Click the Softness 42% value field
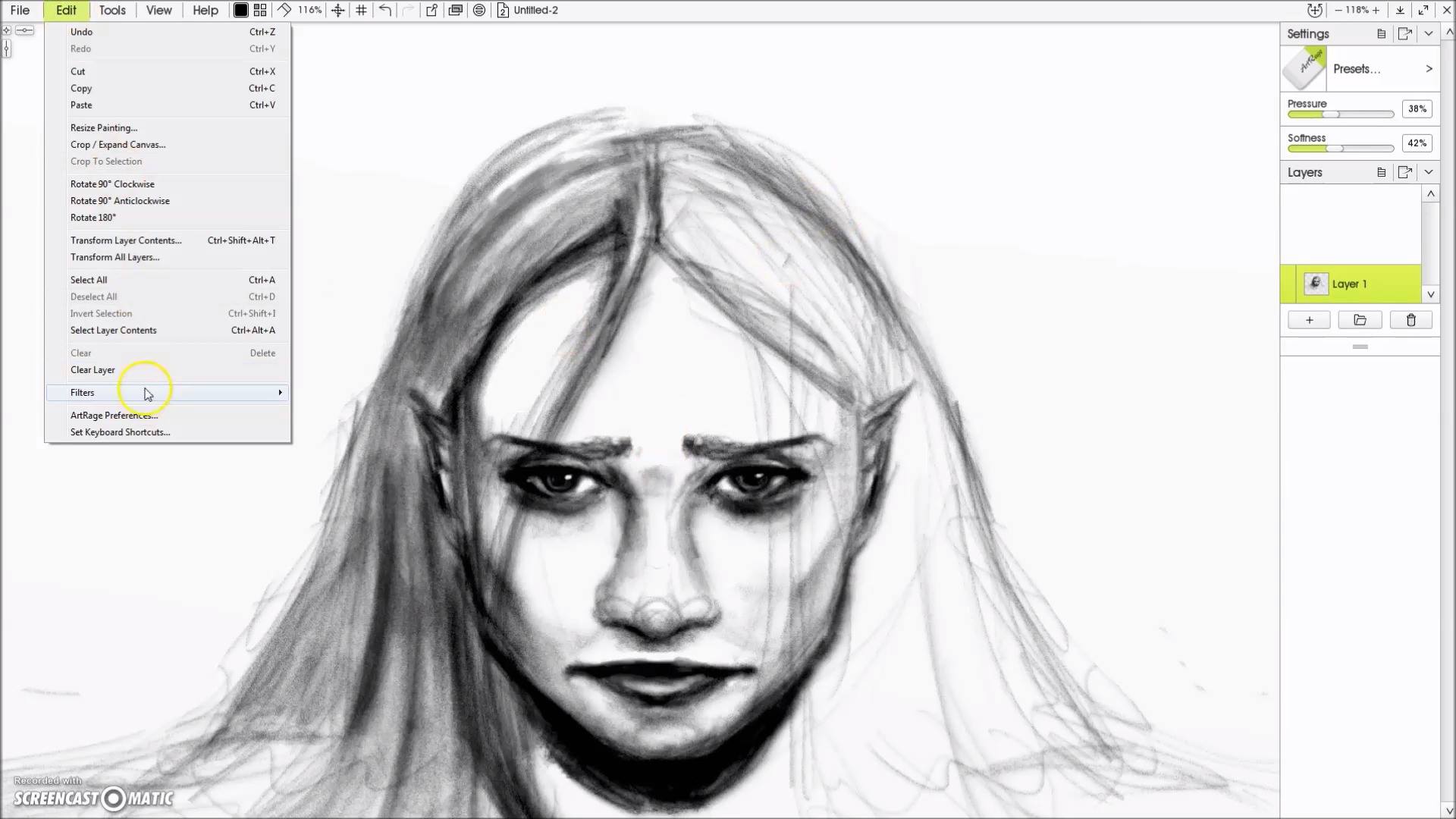The width and height of the screenshot is (1456, 819). coord(1417,143)
